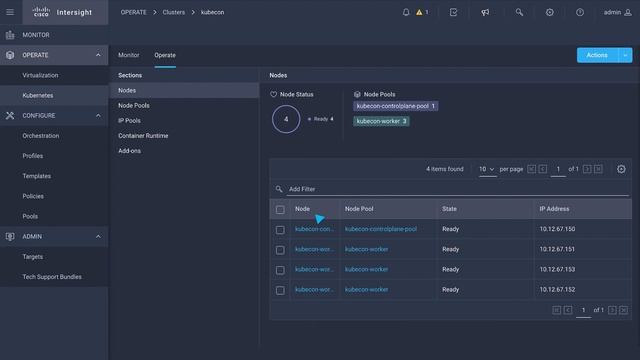
Task: Click the kubecon-worker 3 tag
Action: click(381, 121)
